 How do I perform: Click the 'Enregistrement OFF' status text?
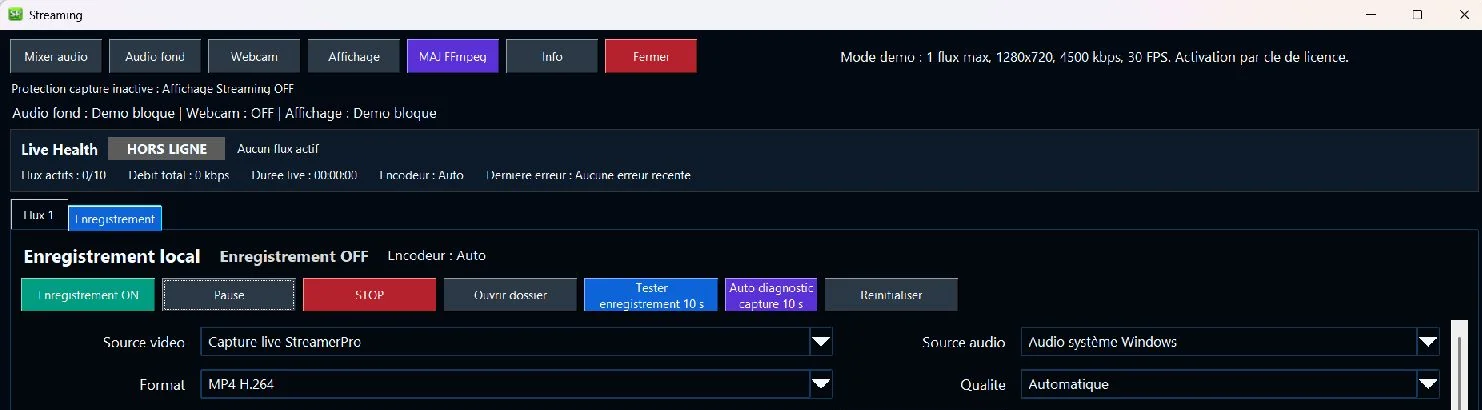click(294, 256)
